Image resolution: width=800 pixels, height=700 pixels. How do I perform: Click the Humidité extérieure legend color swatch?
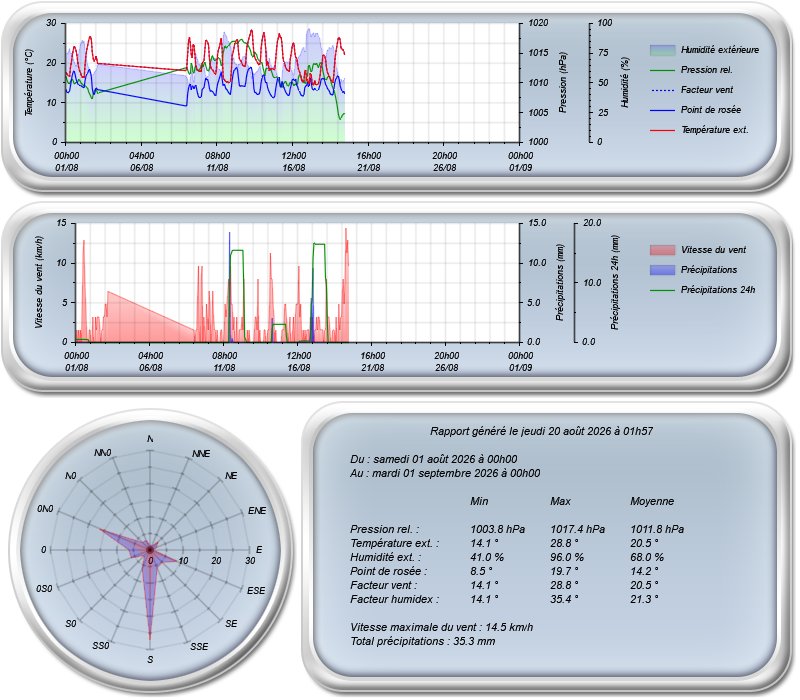pyautogui.click(x=662, y=50)
